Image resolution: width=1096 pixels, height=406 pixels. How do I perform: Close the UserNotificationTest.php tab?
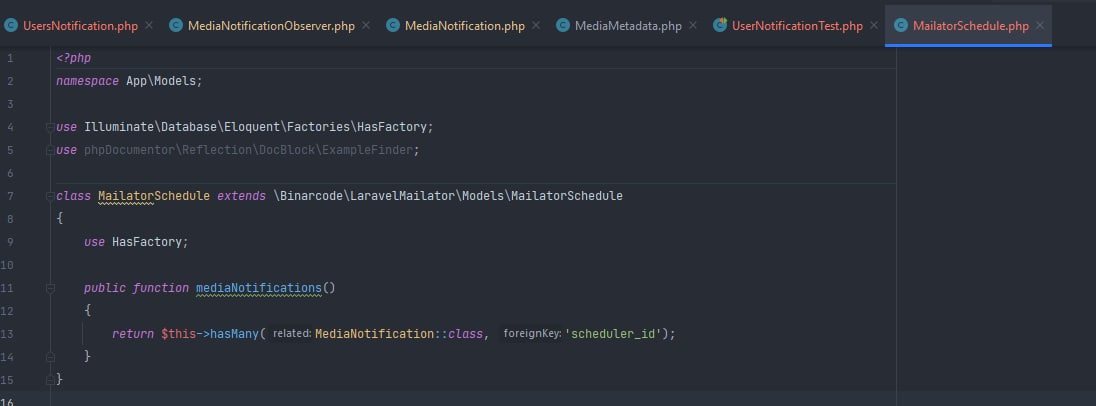tap(874, 25)
